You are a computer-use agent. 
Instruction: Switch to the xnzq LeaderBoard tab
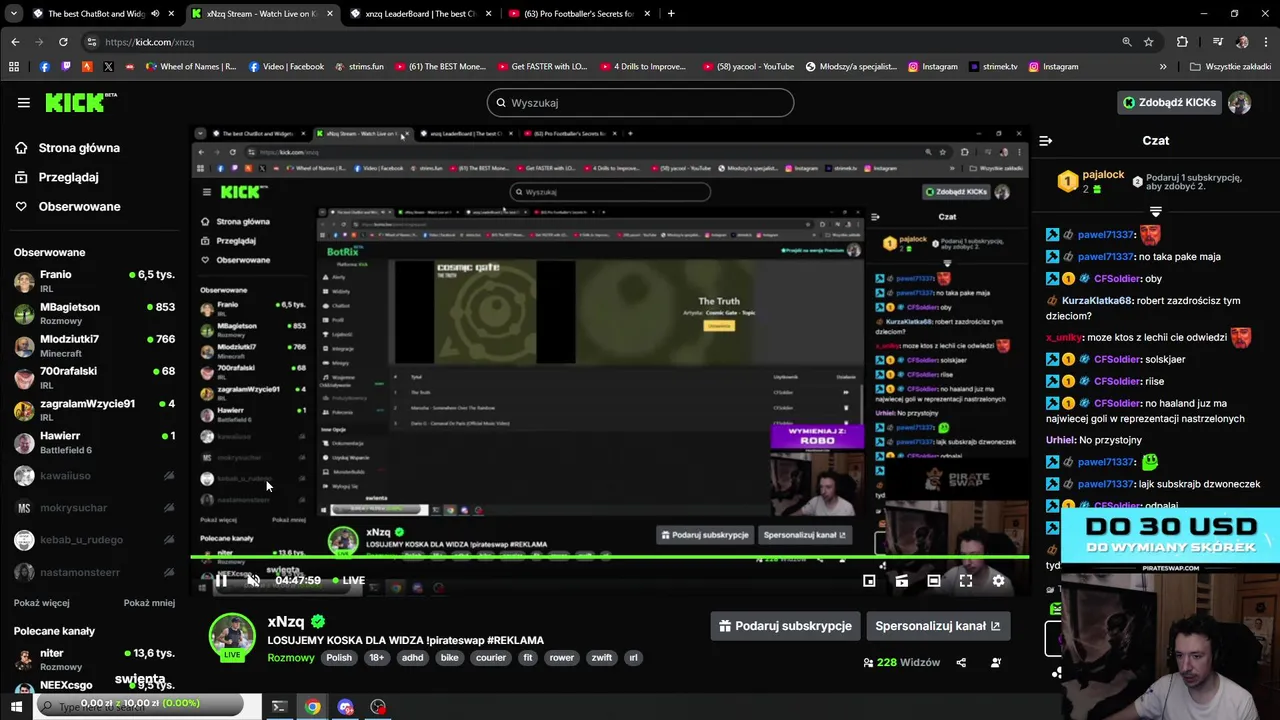[419, 14]
